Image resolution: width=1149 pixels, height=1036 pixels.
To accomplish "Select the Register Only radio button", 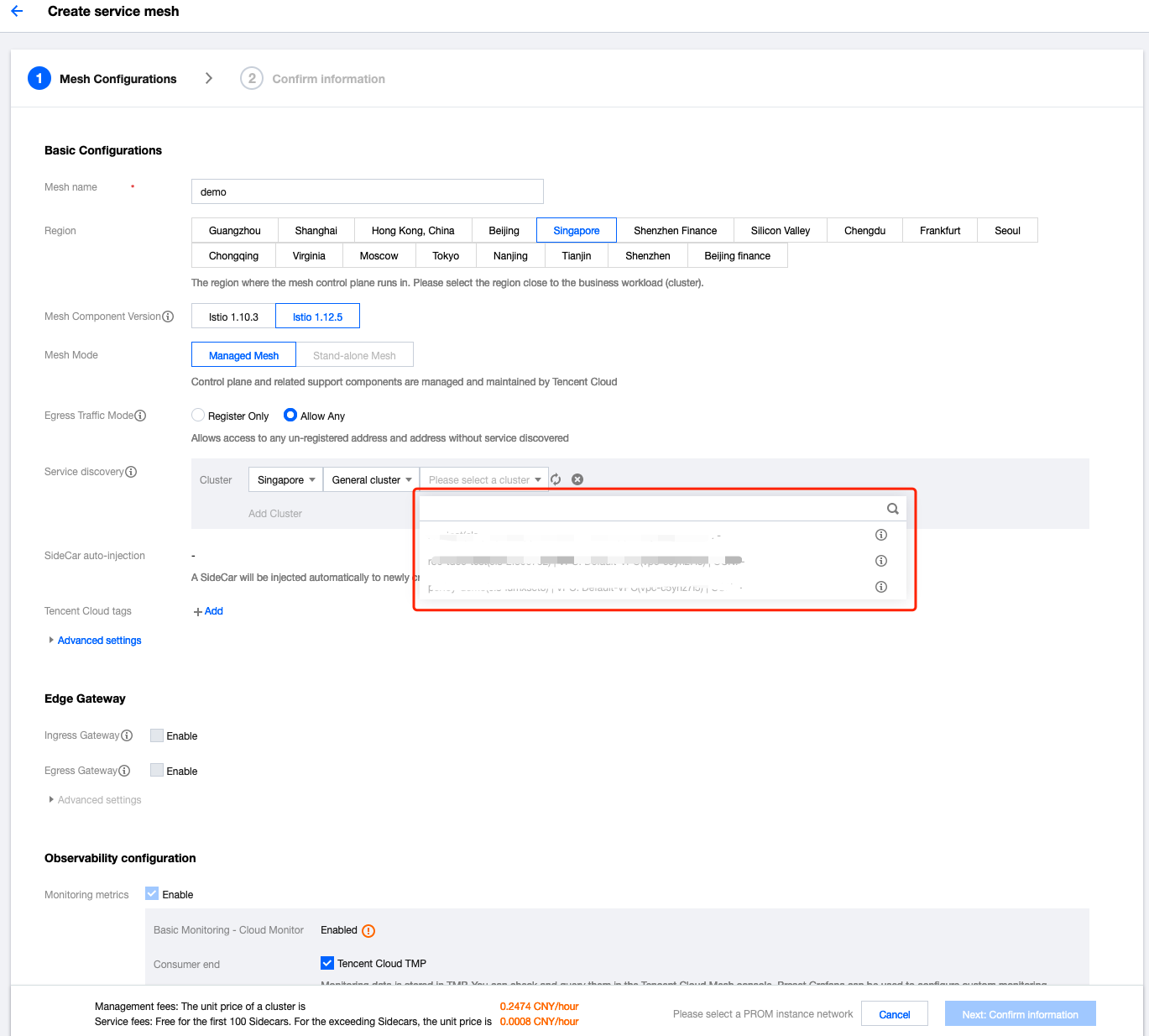I will pyautogui.click(x=198, y=416).
